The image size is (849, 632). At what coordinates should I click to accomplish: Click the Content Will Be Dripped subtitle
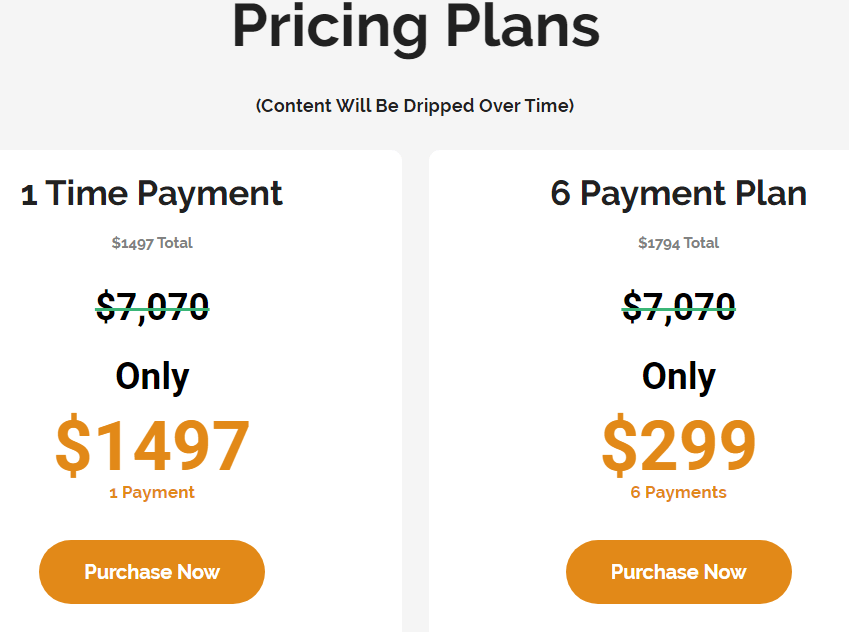click(x=415, y=106)
